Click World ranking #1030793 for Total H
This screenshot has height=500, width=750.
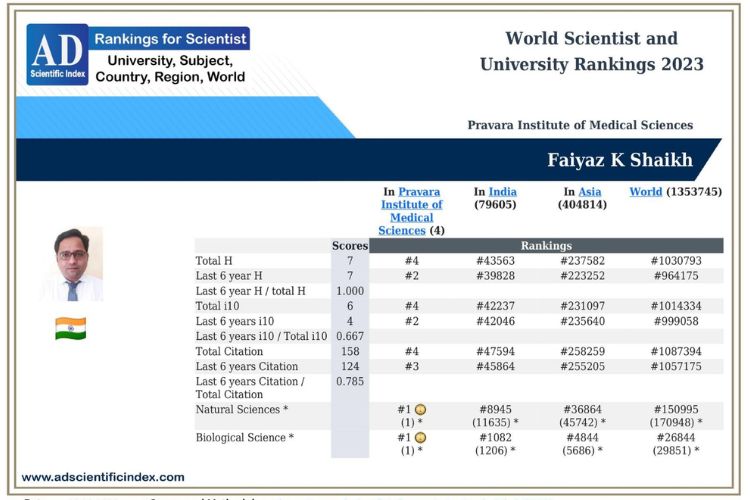coord(676,261)
